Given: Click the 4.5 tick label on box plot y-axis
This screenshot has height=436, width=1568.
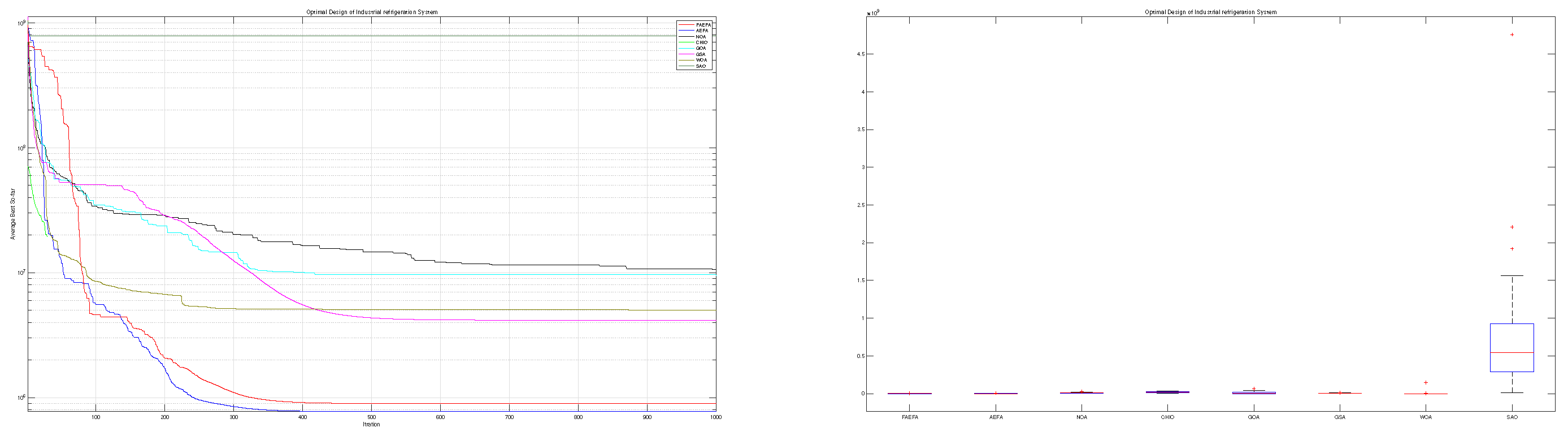Looking at the screenshot, I should pyautogui.click(x=861, y=54).
